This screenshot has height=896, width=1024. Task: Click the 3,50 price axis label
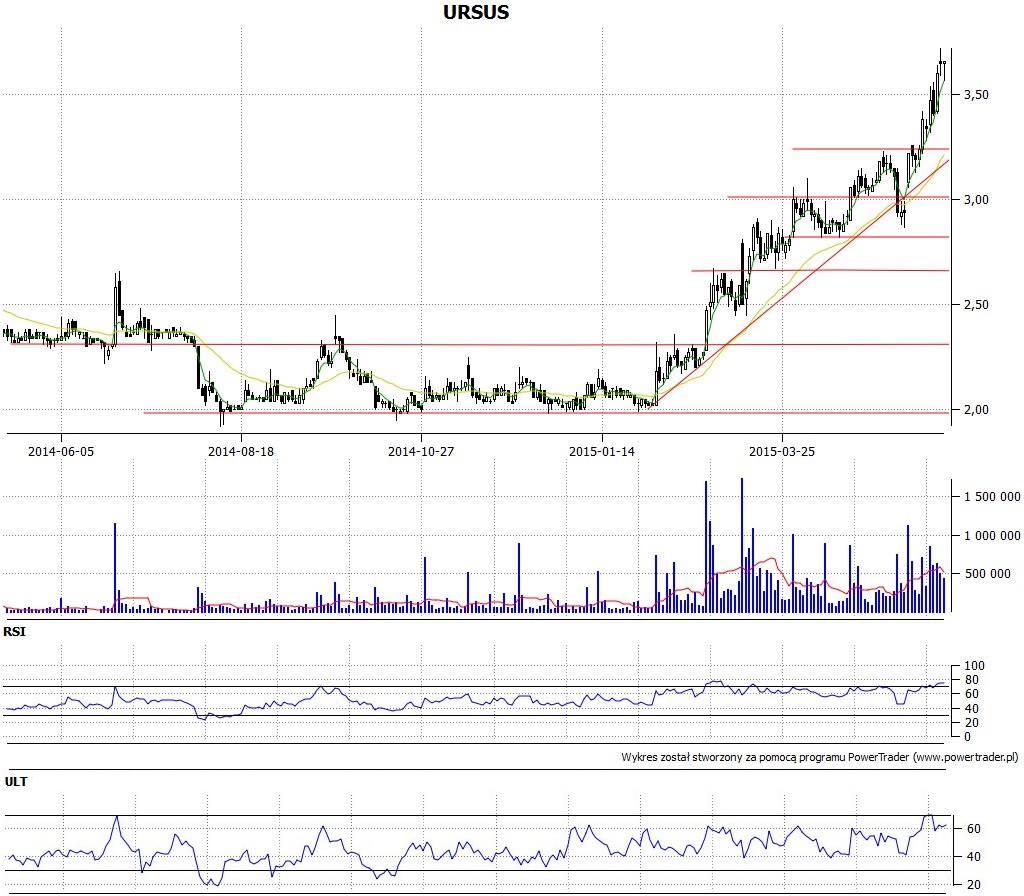click(976, 95)
